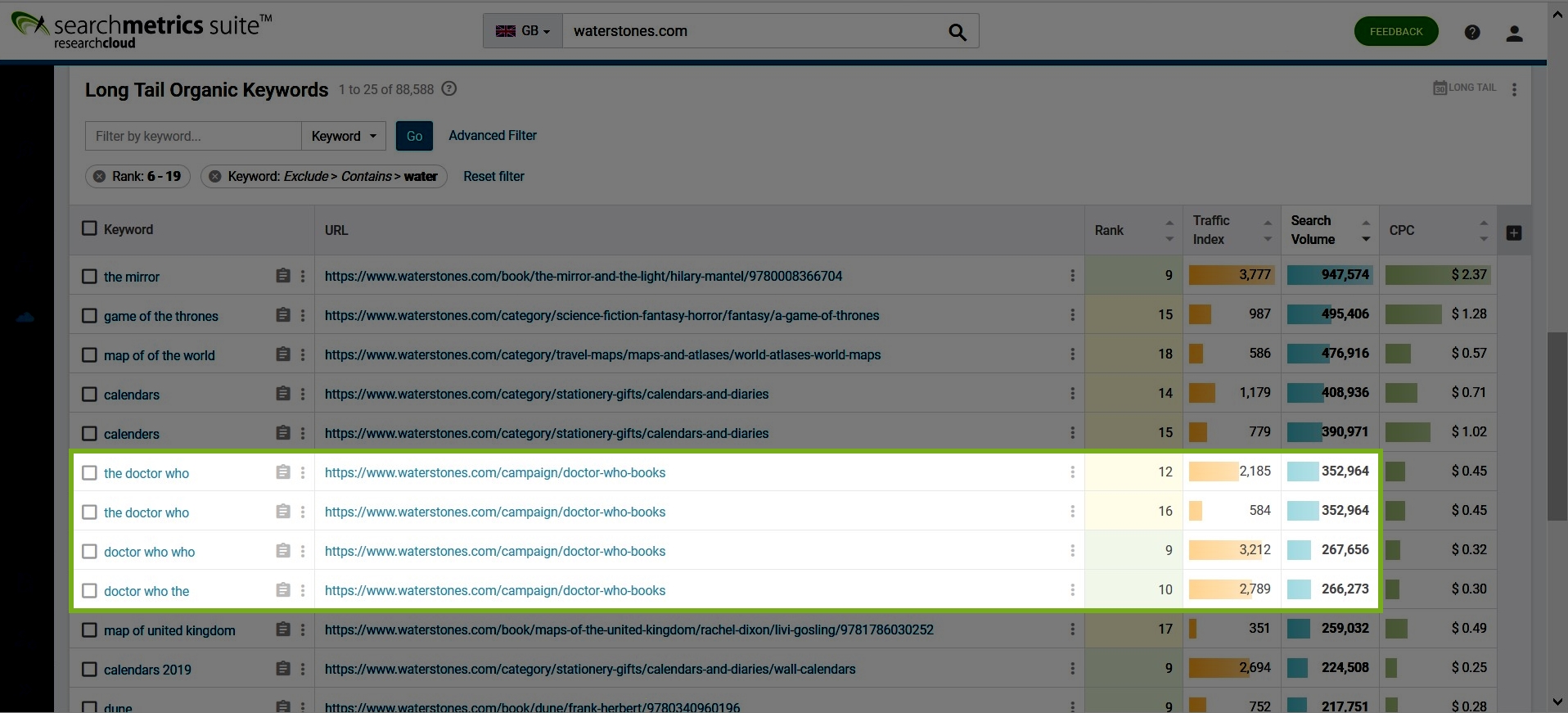This screenshot has width=1568, height=713.
Task: Click the add column plus icon
Action: tap(1514, 233)
